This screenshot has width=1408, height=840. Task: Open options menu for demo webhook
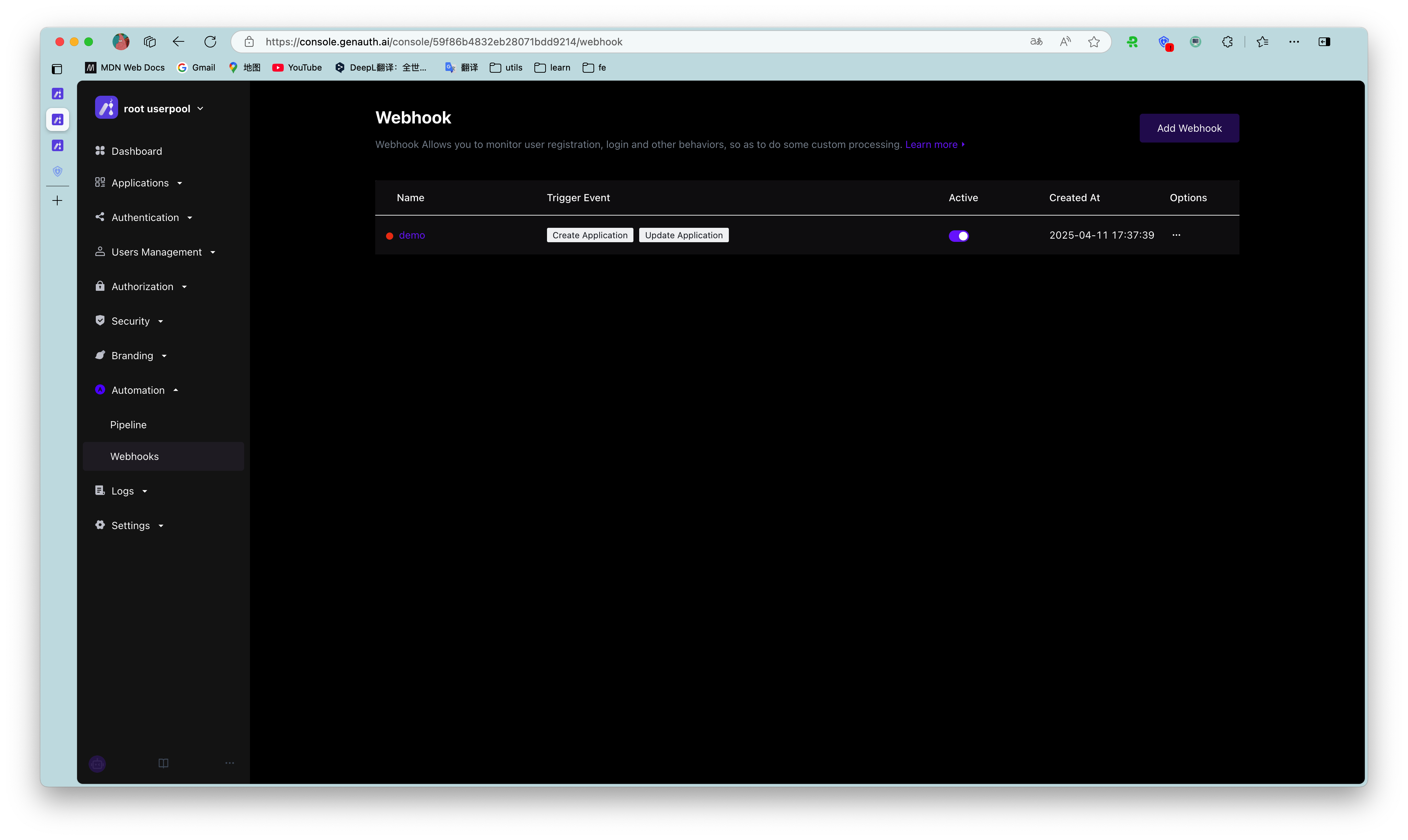point(1176,235)
